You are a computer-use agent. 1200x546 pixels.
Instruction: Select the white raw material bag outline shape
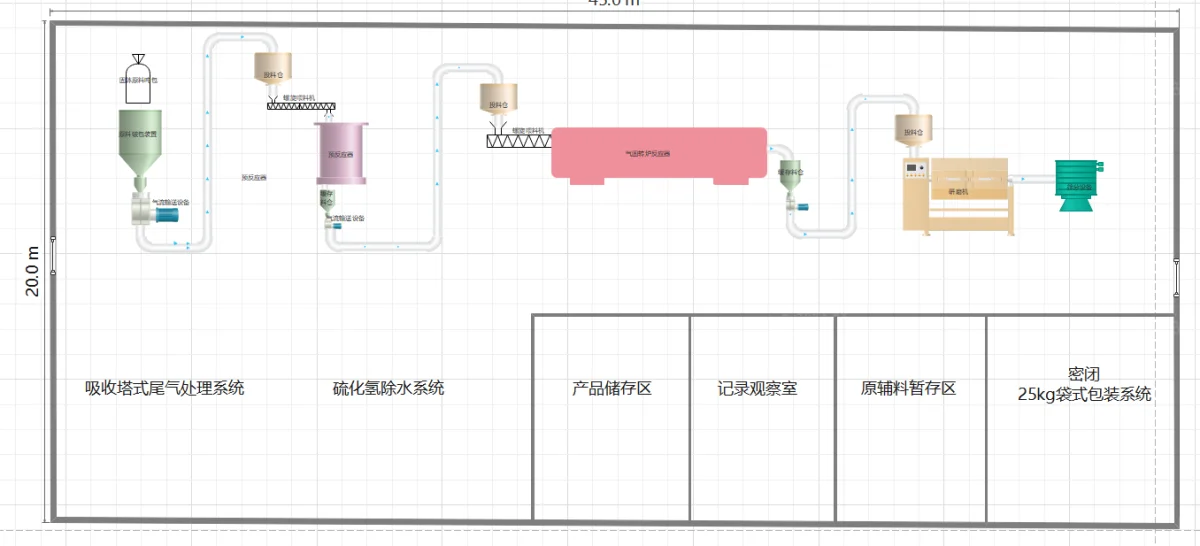139,79
